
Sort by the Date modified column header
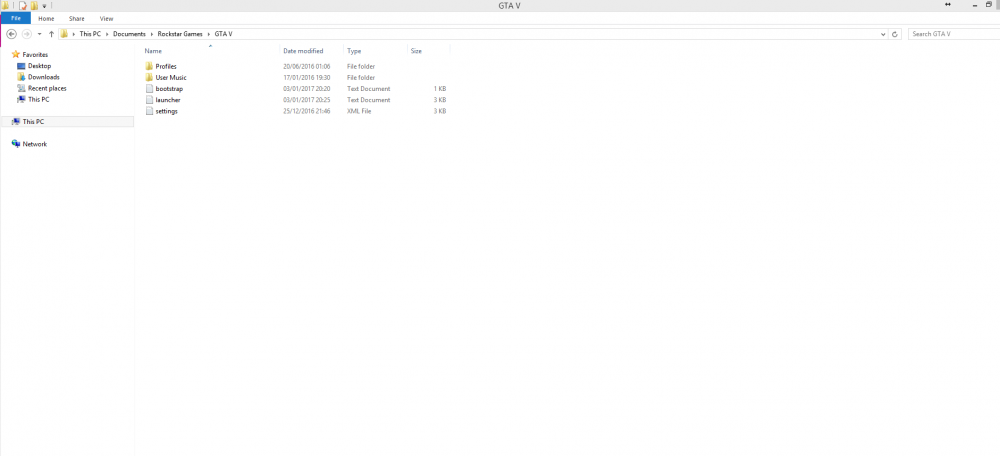pyautogui.click(x=304, y=51)
